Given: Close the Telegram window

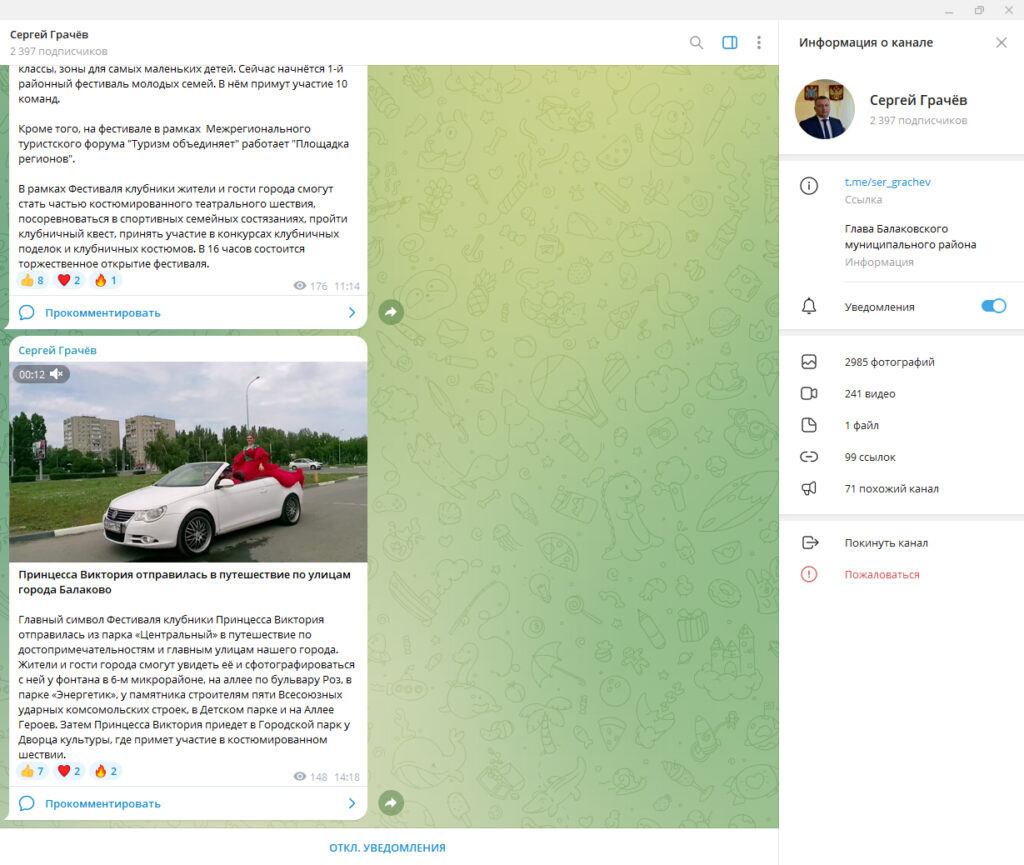Looking at the screenshot, I should (x=1008, y=10).
